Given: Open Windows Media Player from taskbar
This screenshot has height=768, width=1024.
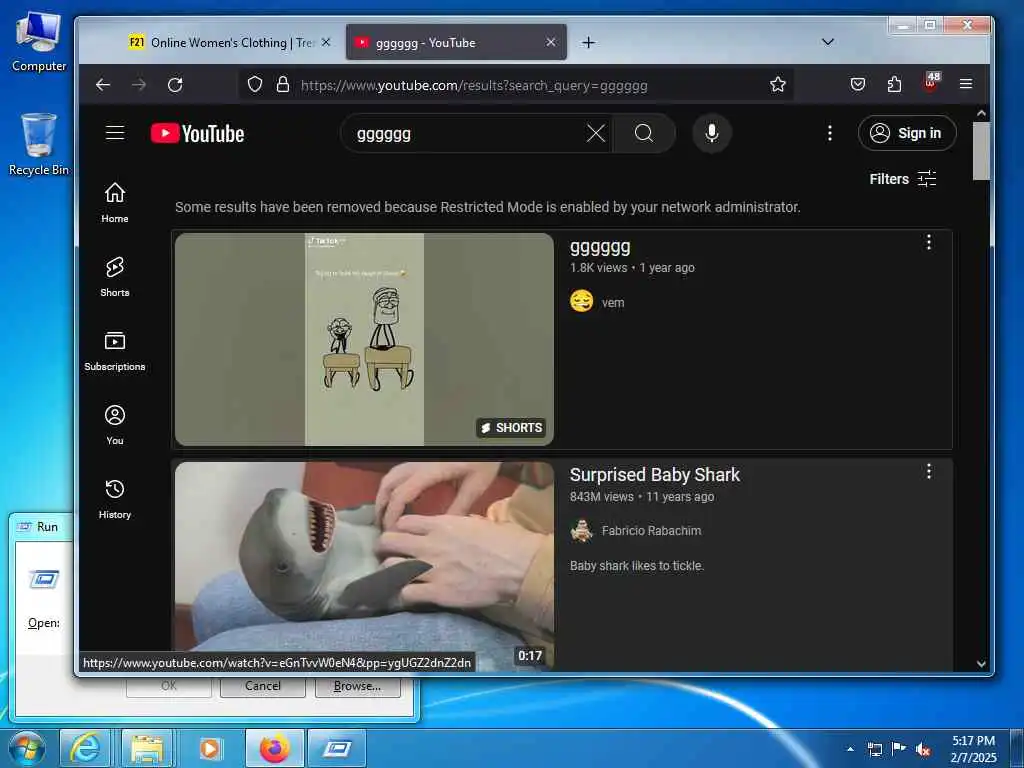Looking at the screenshot, I should (x=210, y=748).
